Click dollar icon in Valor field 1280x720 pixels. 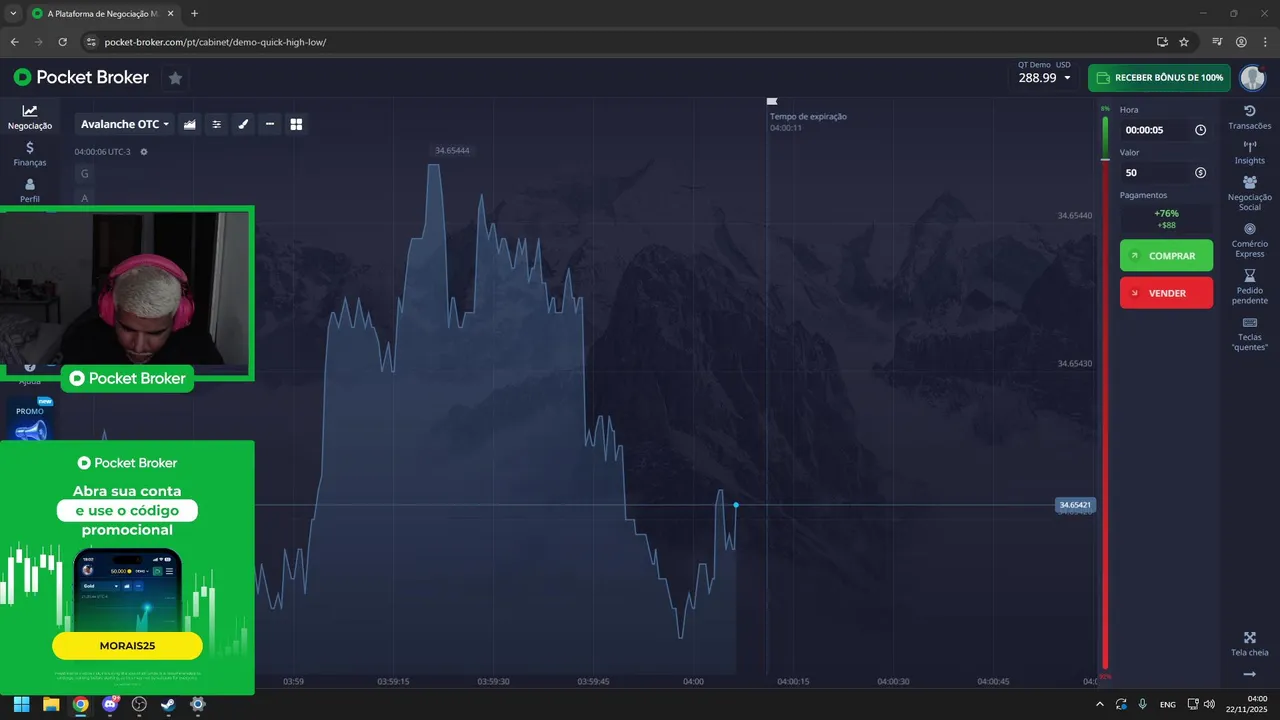1200,173
